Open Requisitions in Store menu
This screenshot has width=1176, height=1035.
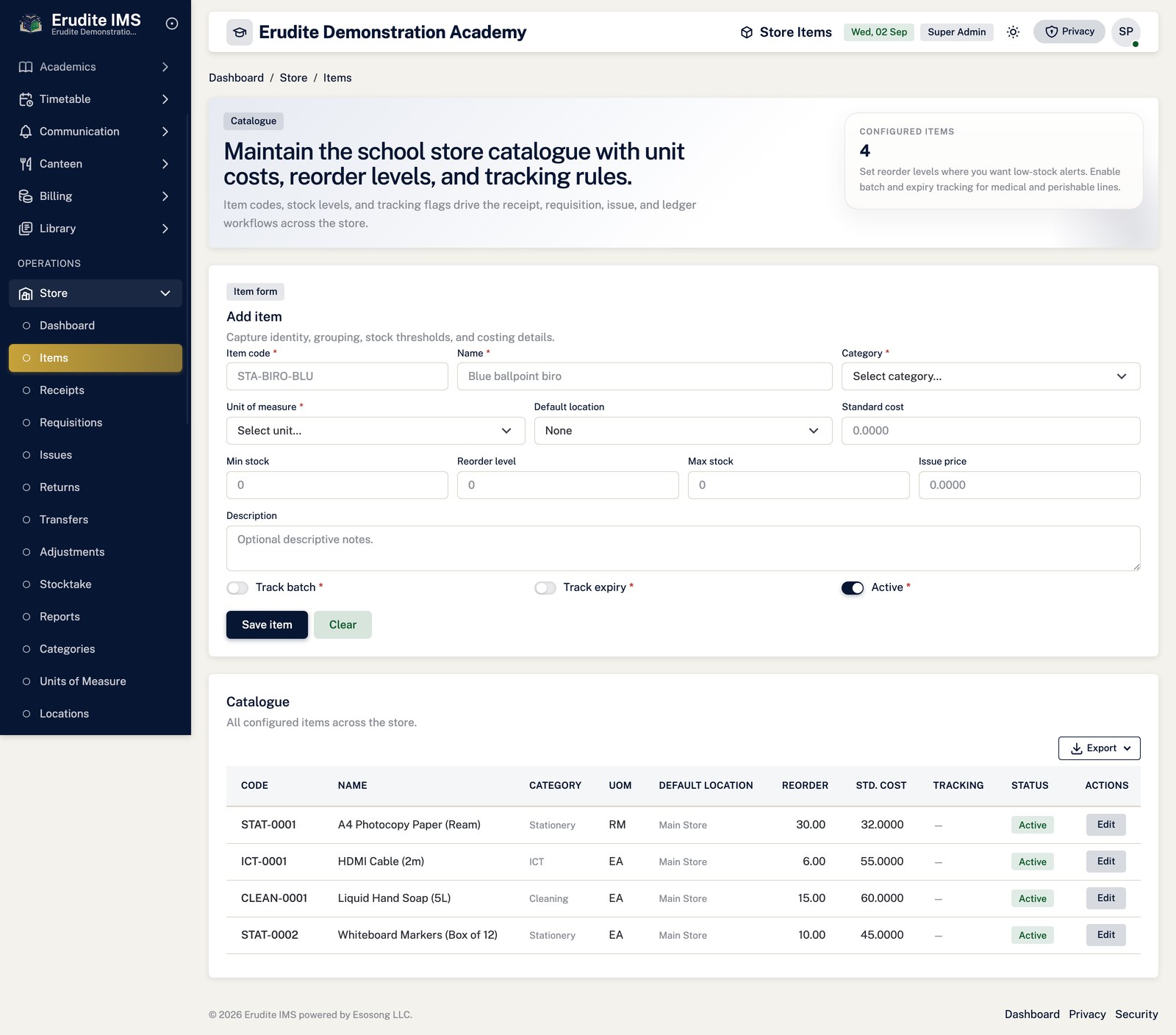[x=96, y=423]
